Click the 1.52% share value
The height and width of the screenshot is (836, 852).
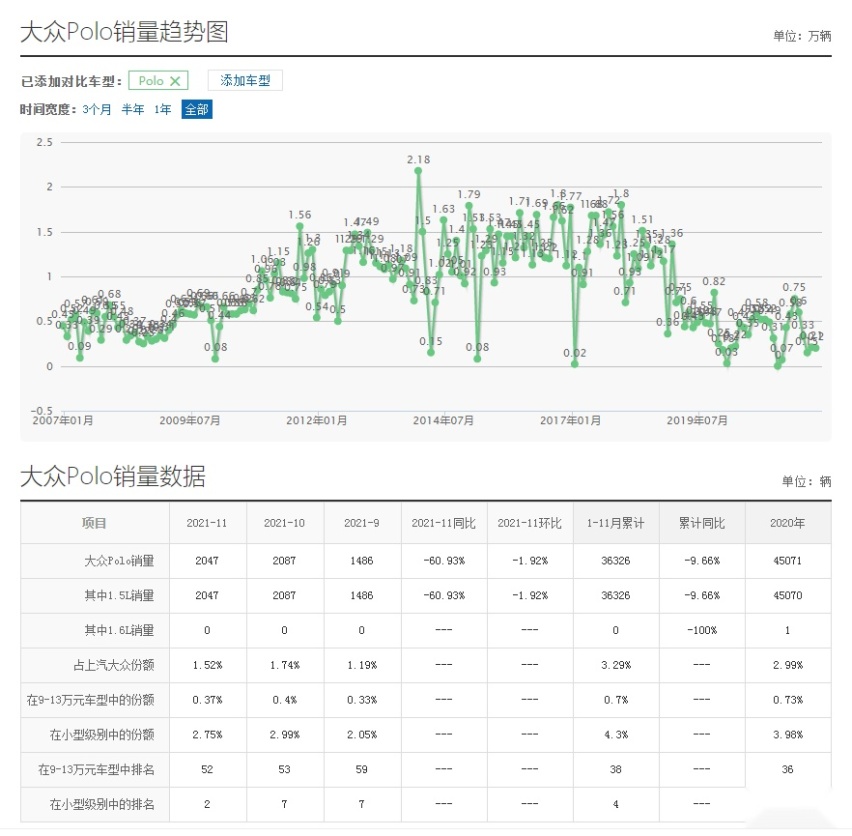click(207, 665)
